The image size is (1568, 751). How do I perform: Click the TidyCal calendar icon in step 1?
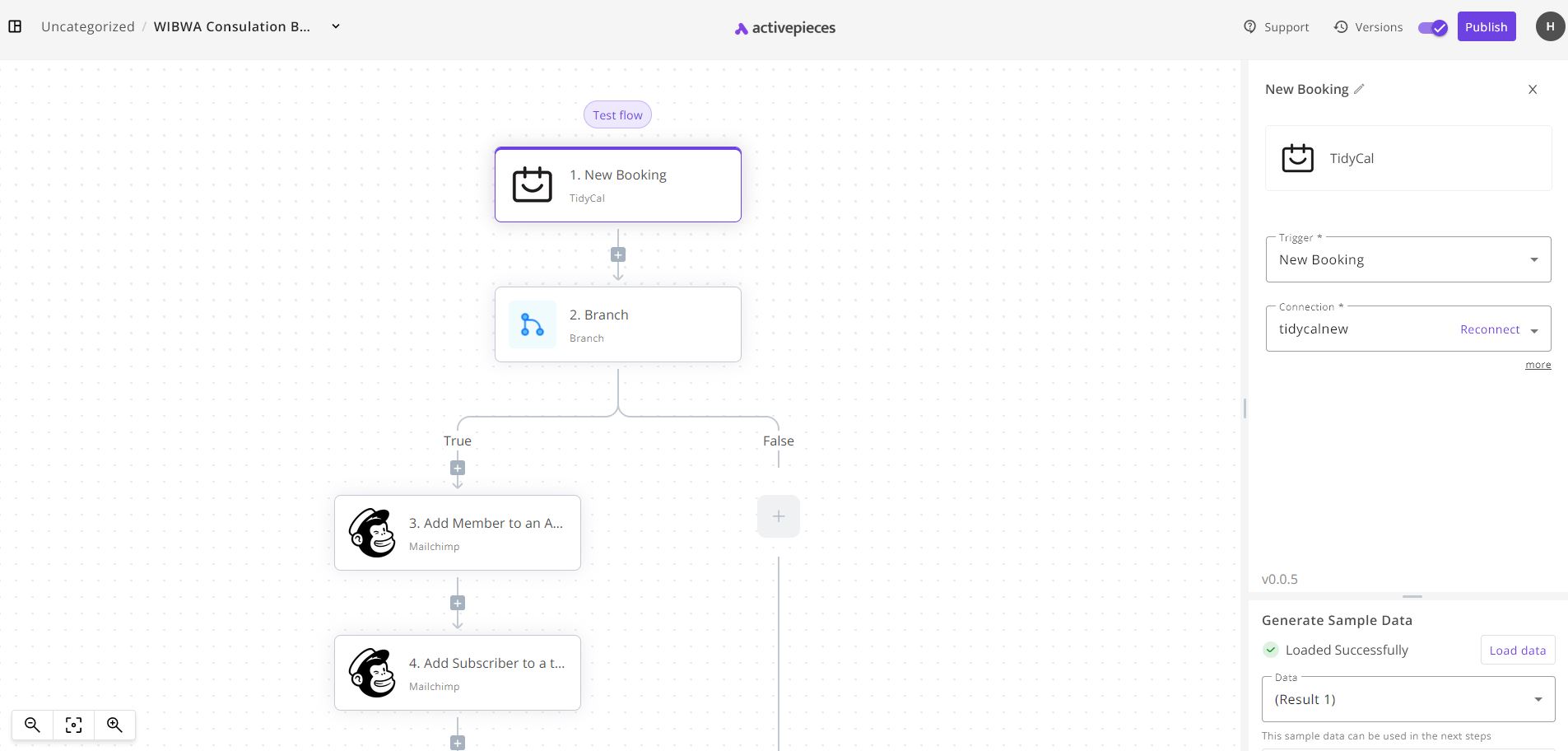pos(533,184)
